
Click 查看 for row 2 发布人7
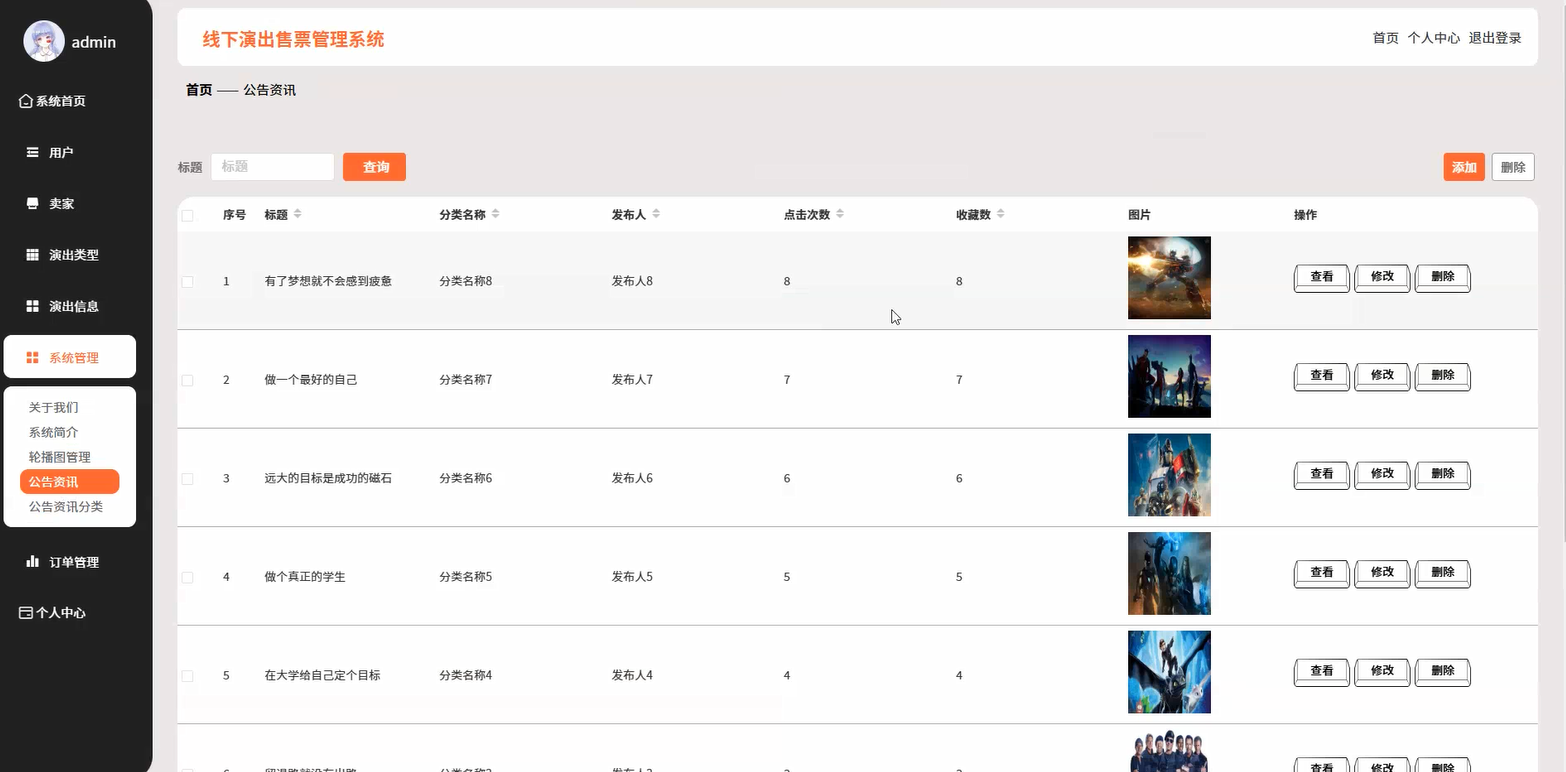pos(1322,376)
